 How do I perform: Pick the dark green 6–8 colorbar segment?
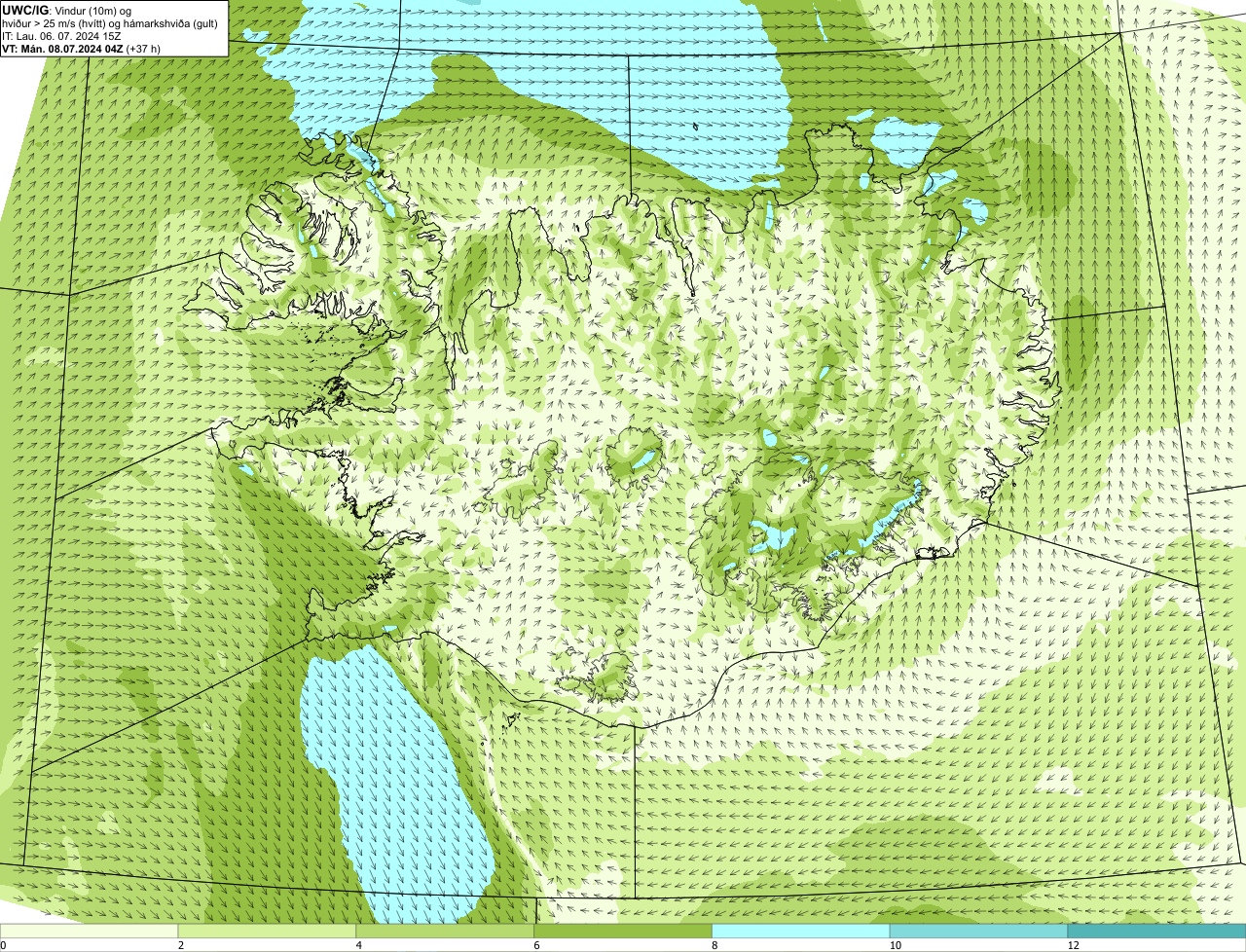coord(624,932)
